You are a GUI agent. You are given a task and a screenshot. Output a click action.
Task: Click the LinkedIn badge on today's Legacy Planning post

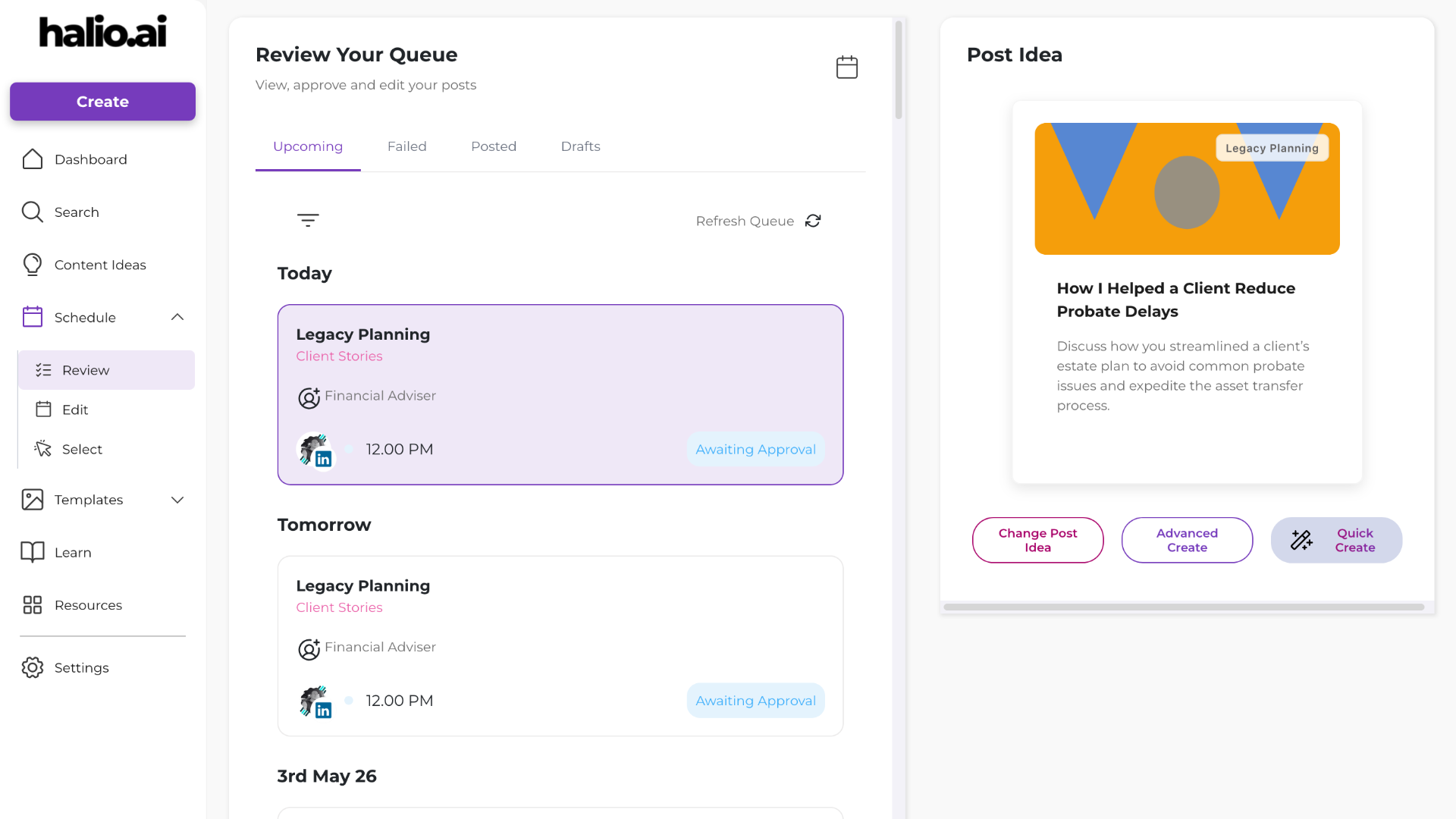(324, 459)
